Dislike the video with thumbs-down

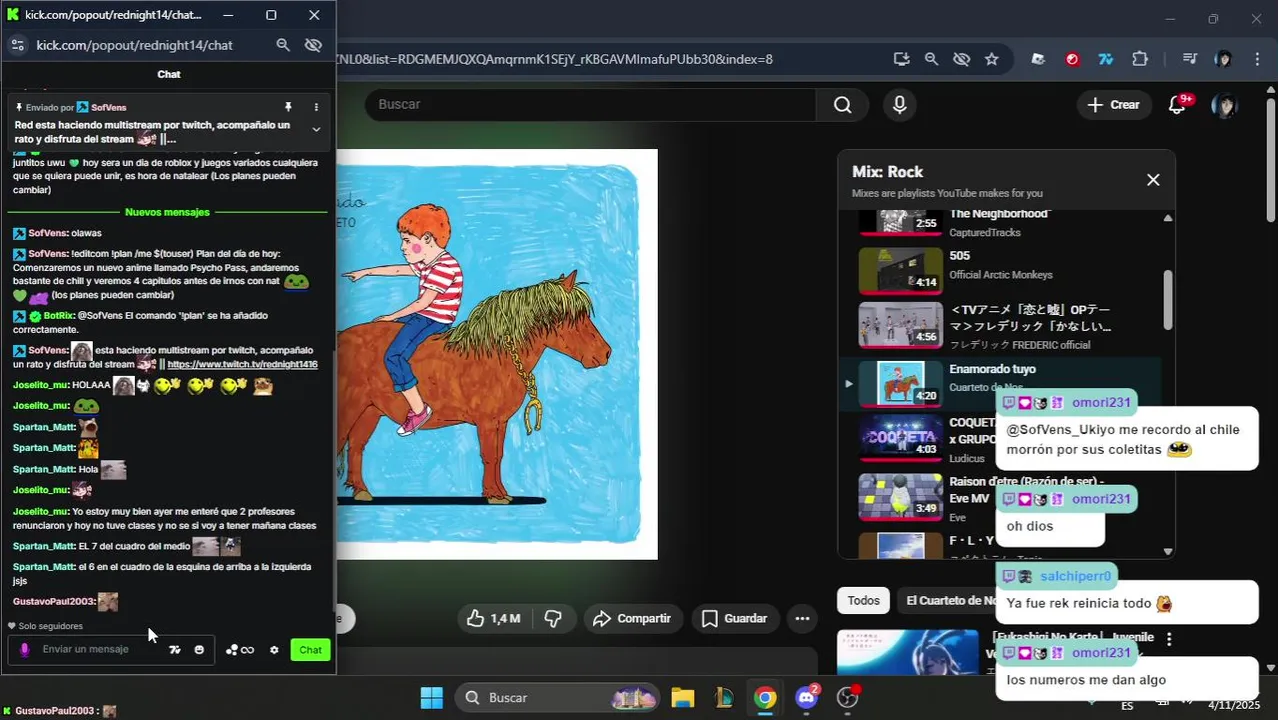pyautogui.click(x=552, y=619)
